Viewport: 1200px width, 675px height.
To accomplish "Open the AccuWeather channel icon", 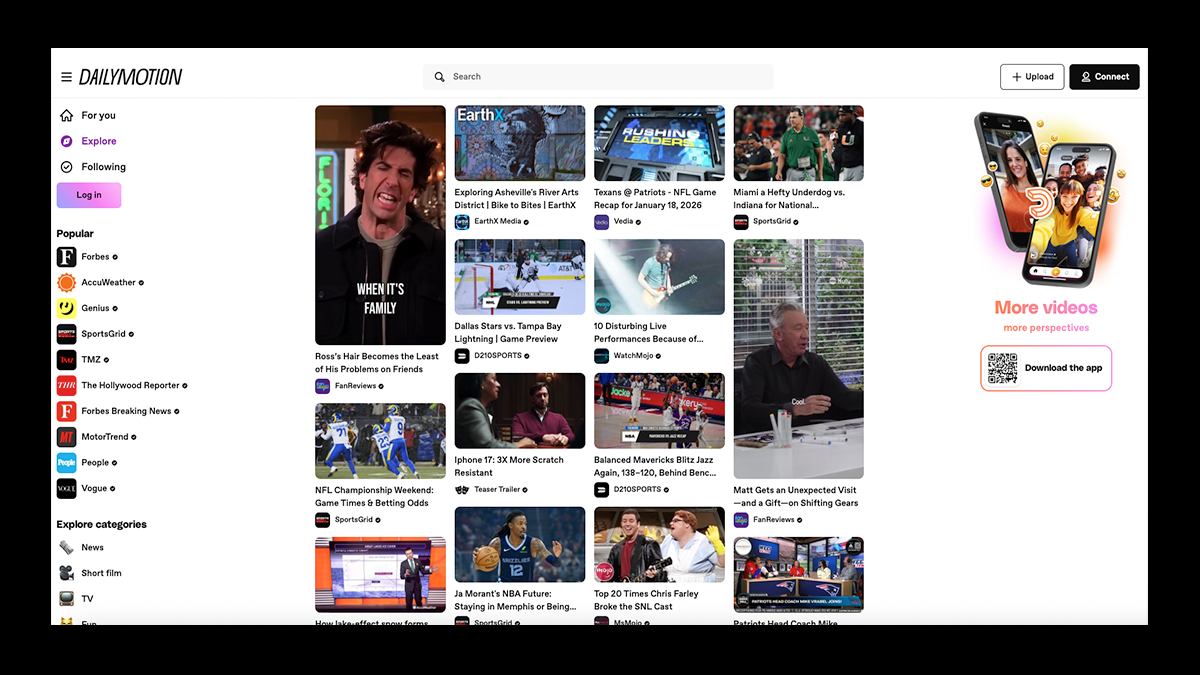I will [x=66, y=283].
